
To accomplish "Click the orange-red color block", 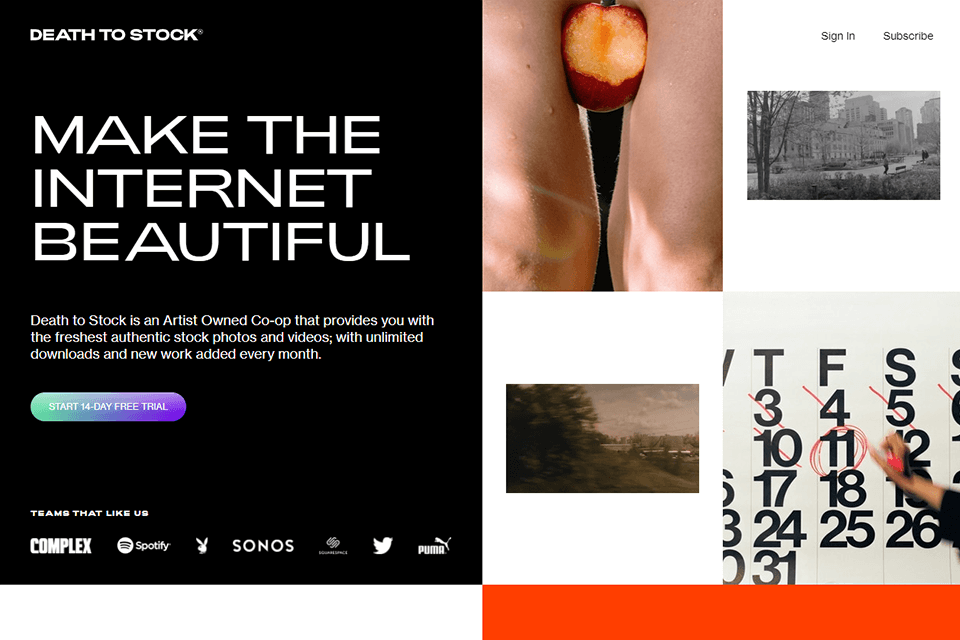I will [721, 612].
